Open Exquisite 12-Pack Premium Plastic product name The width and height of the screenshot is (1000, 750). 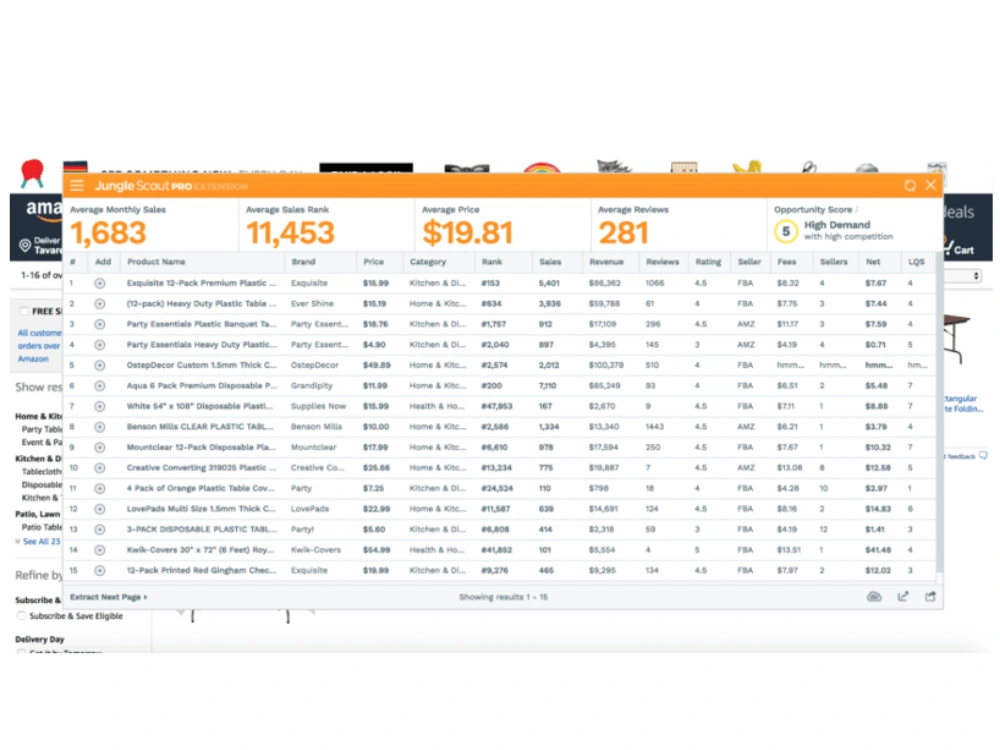[x=201, y=283]
